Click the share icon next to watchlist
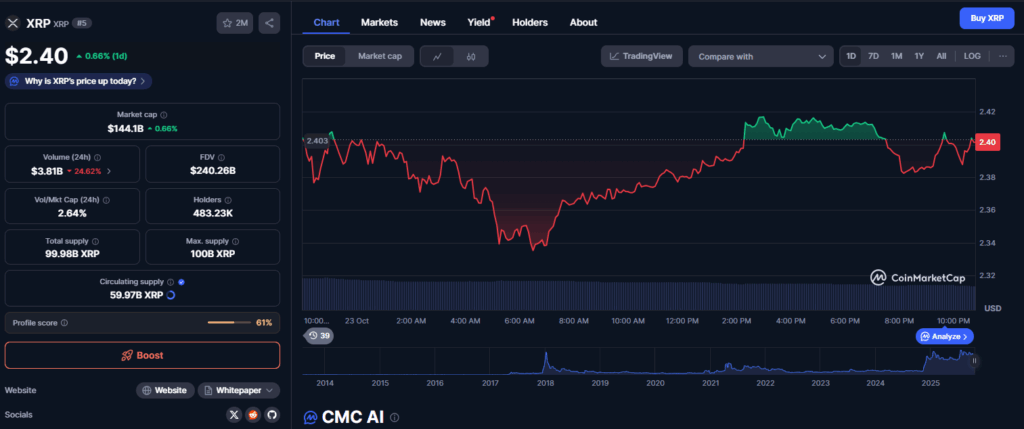 pyautogui.click(x=269, y=22)
